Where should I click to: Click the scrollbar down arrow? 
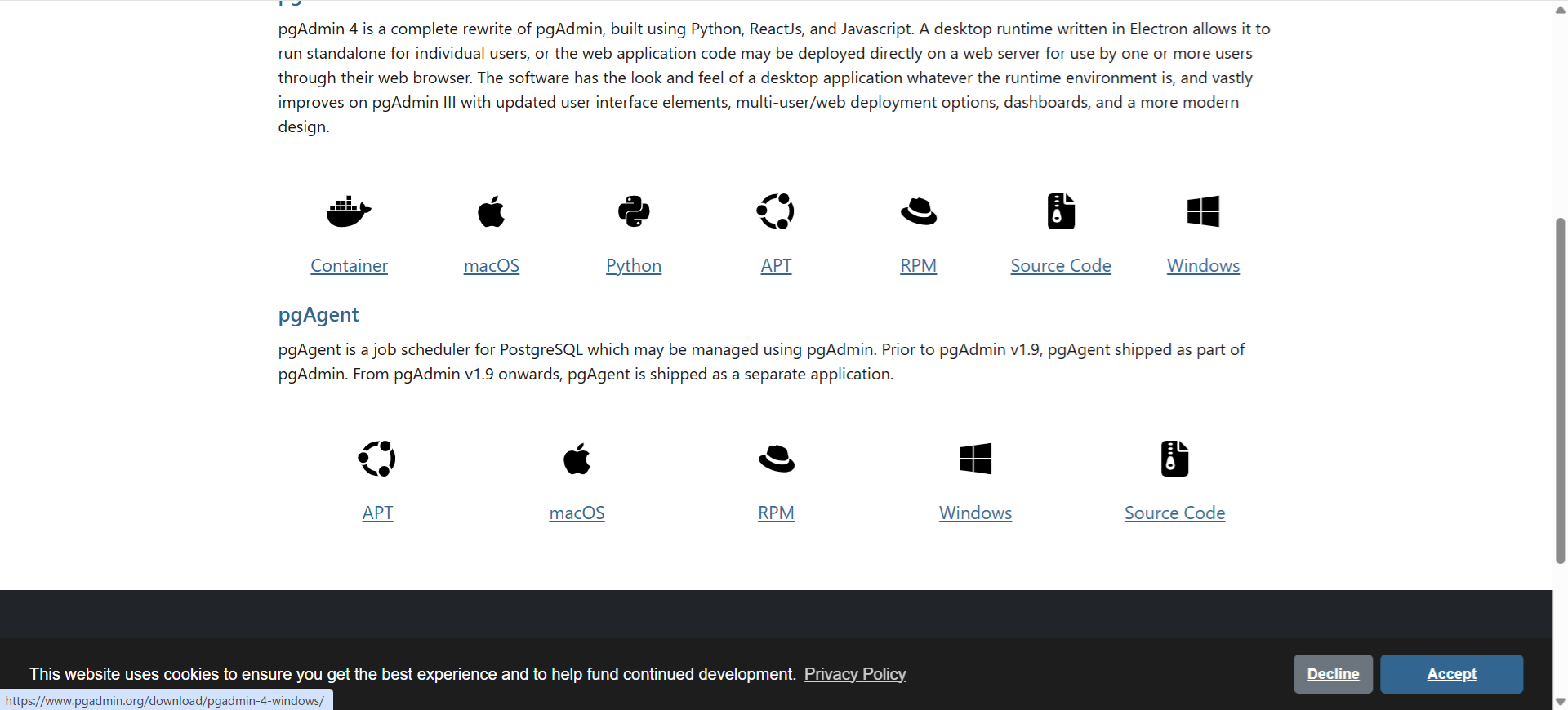tap(1561, 702)
